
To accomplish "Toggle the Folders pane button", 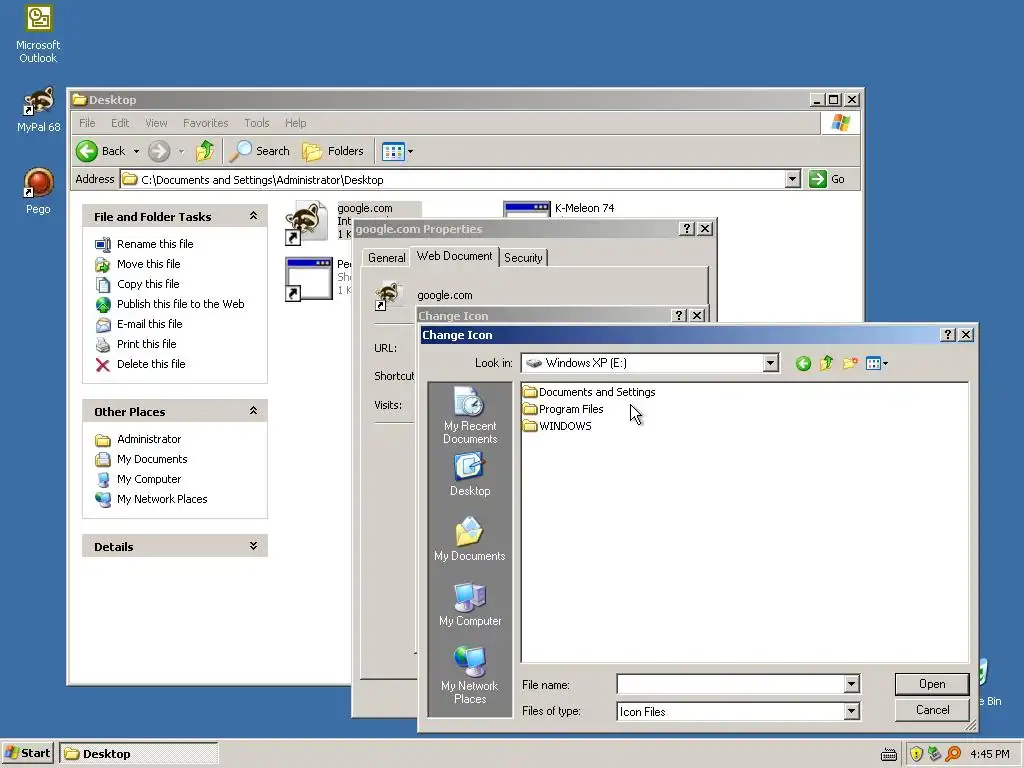I will [x=333, y=151].
